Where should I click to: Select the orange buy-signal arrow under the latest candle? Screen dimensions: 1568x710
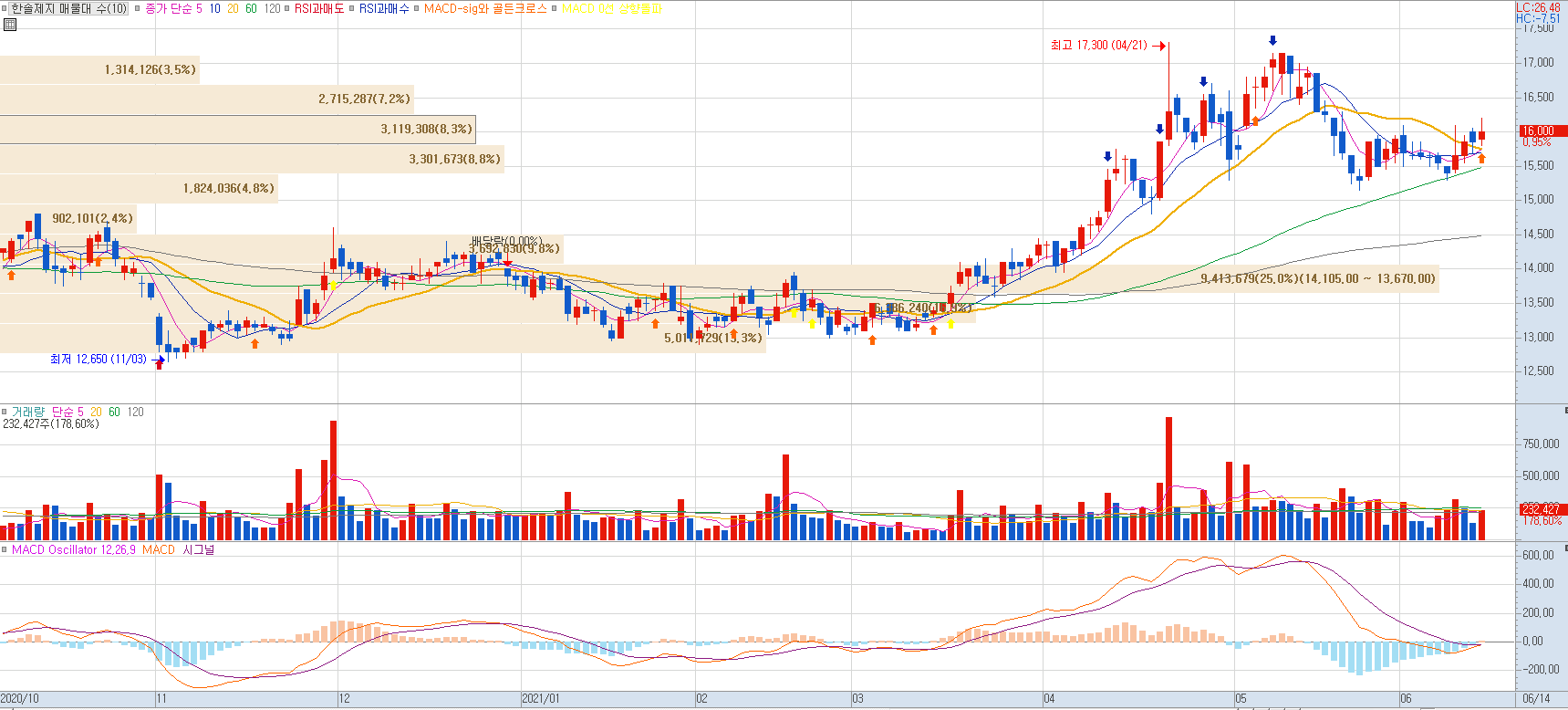1481,158
